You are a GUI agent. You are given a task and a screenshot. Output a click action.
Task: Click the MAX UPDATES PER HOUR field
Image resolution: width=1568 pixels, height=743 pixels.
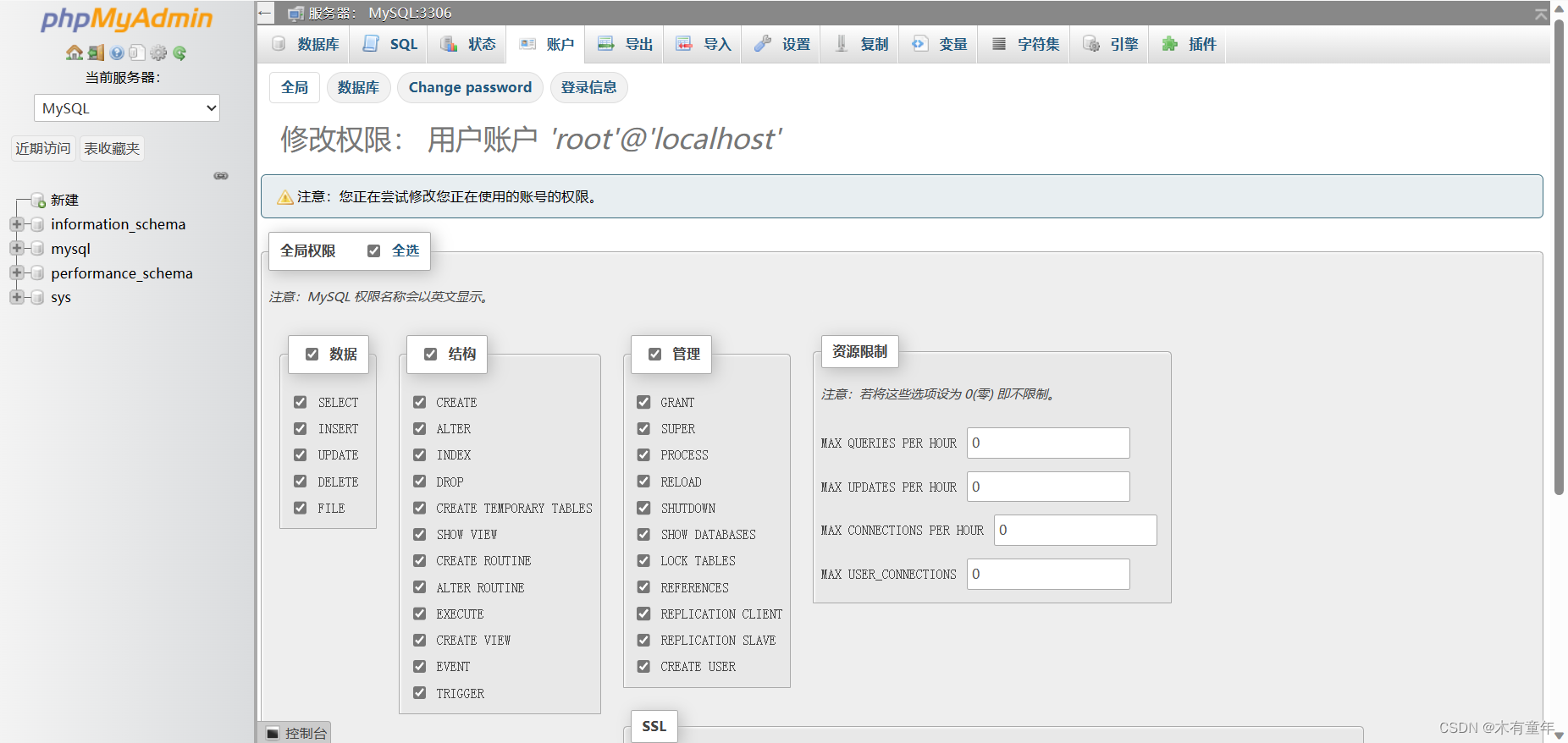point(1048,487)
